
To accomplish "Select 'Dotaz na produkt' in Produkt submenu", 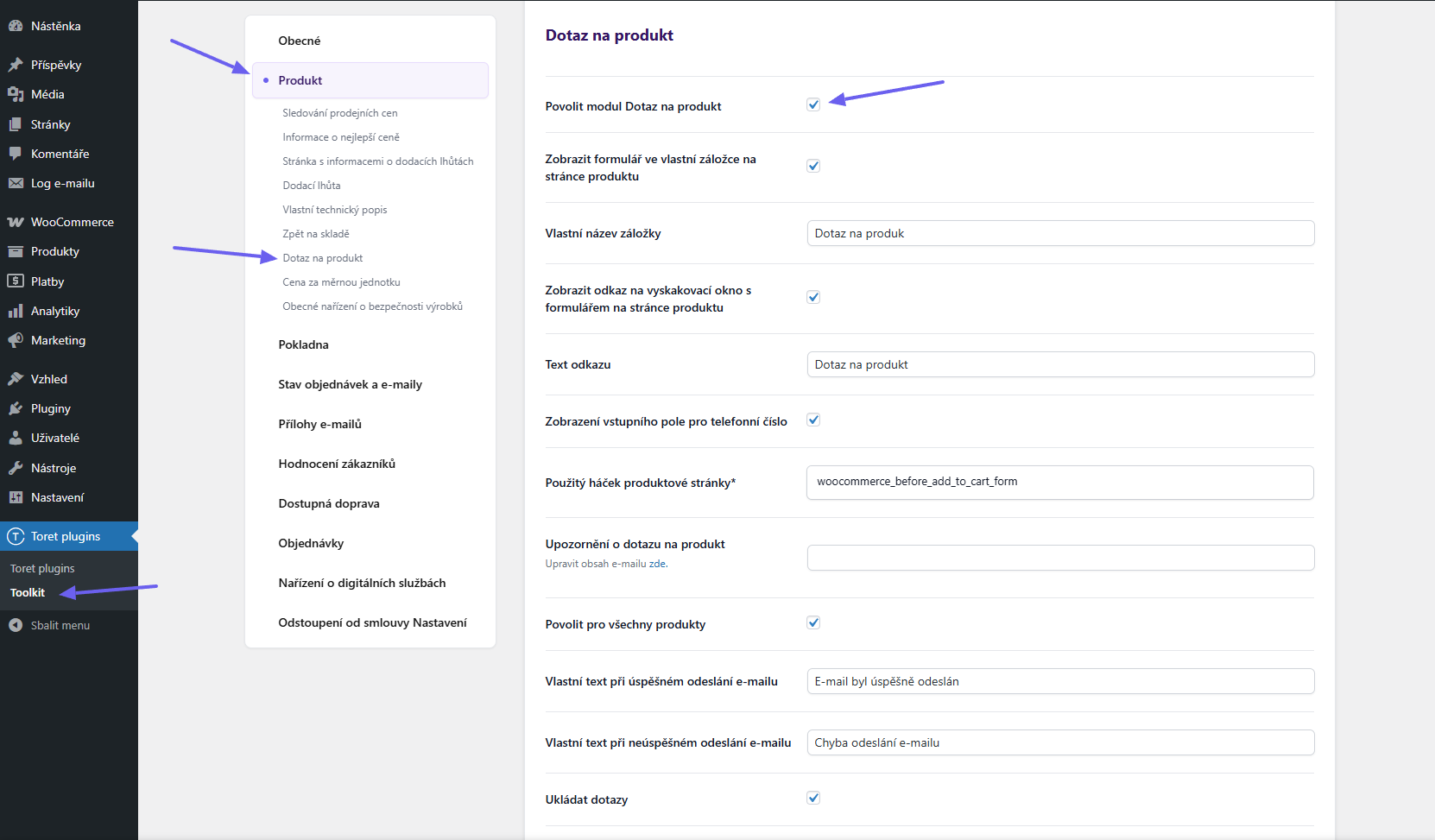I will coord(324,257).
